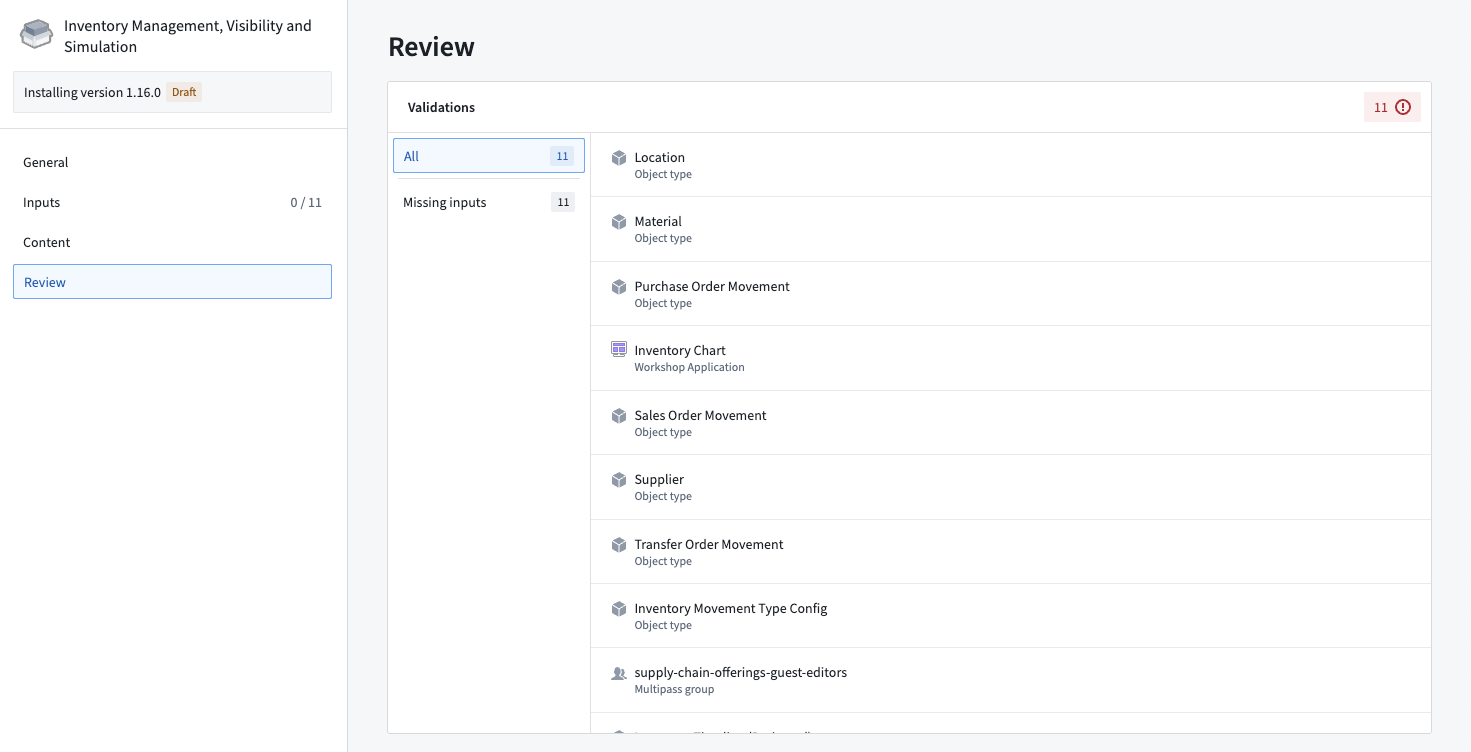Click the 11 errors badge in Validations header

1392,107
